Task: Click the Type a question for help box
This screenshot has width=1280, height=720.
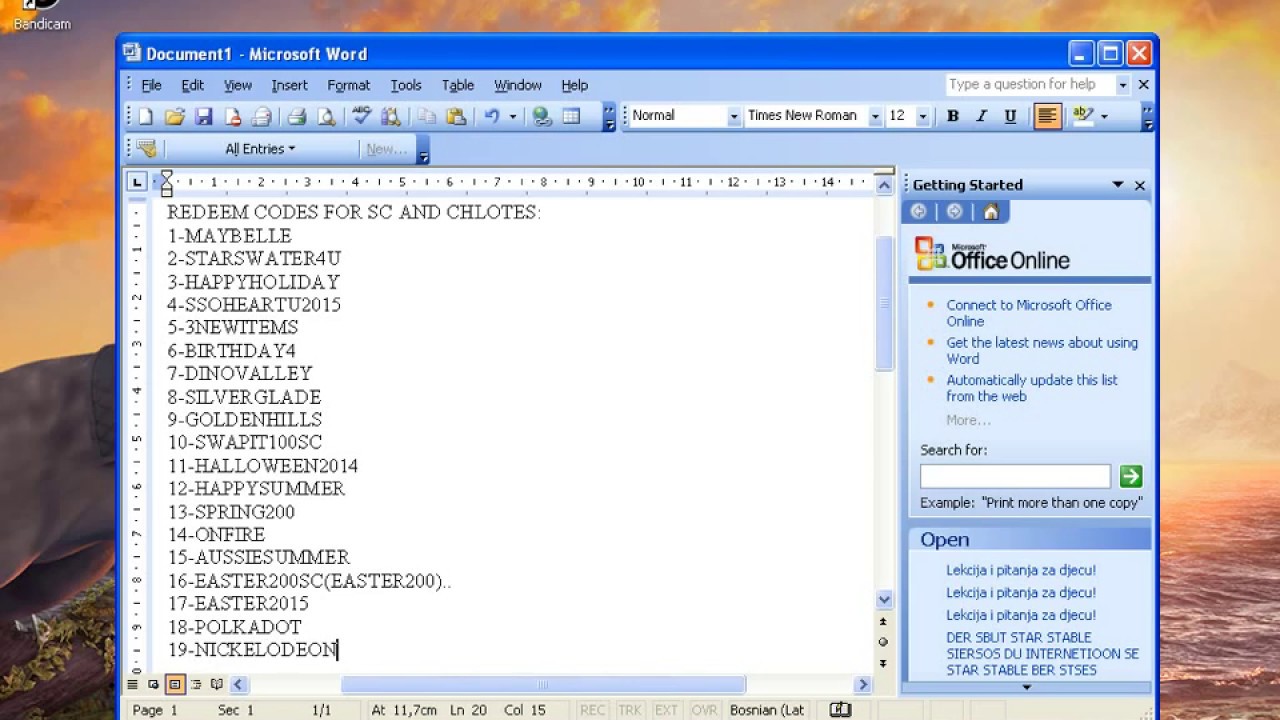Action: coord(1030,85)
